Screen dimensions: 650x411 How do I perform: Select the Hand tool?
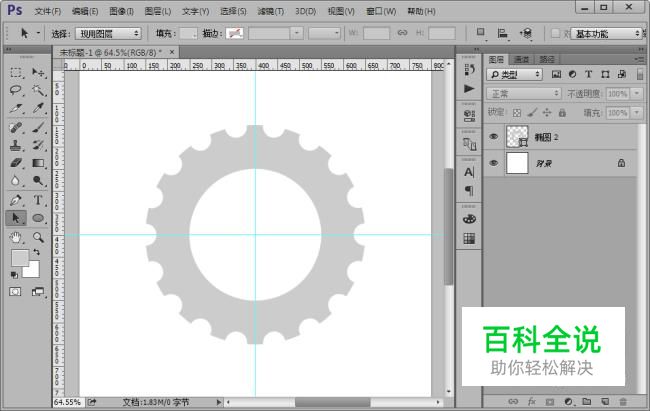(x=16, y=237)
